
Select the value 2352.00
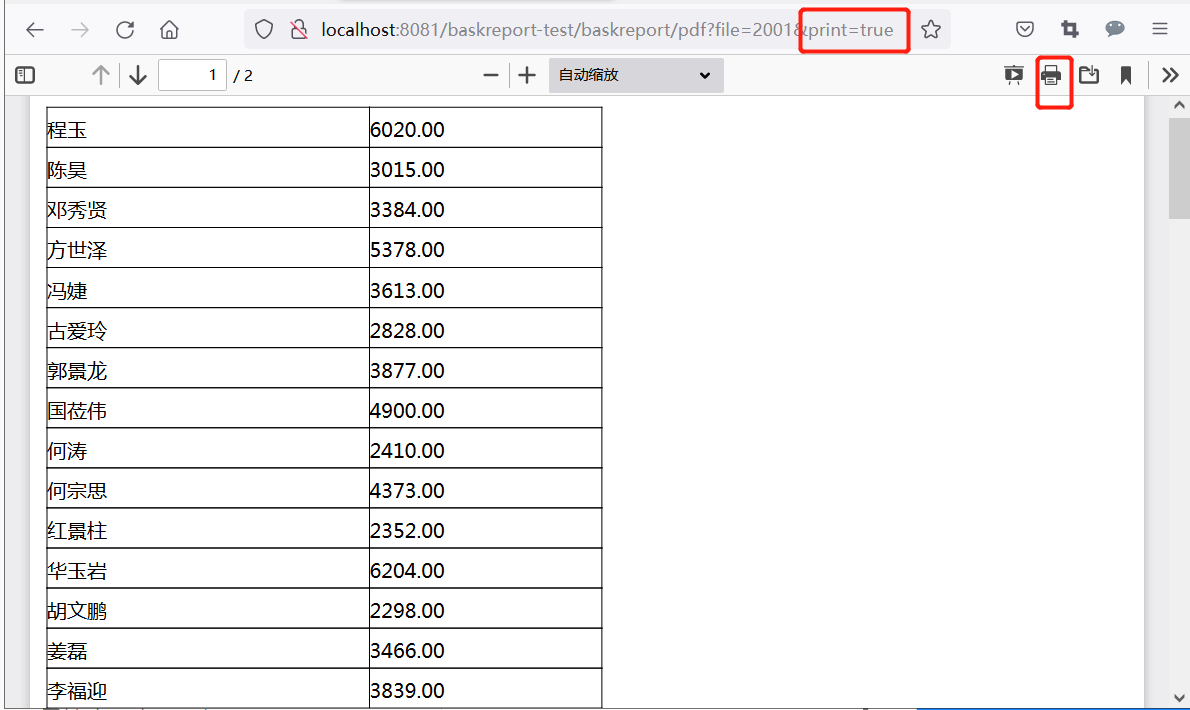click(x=408, y=532)
